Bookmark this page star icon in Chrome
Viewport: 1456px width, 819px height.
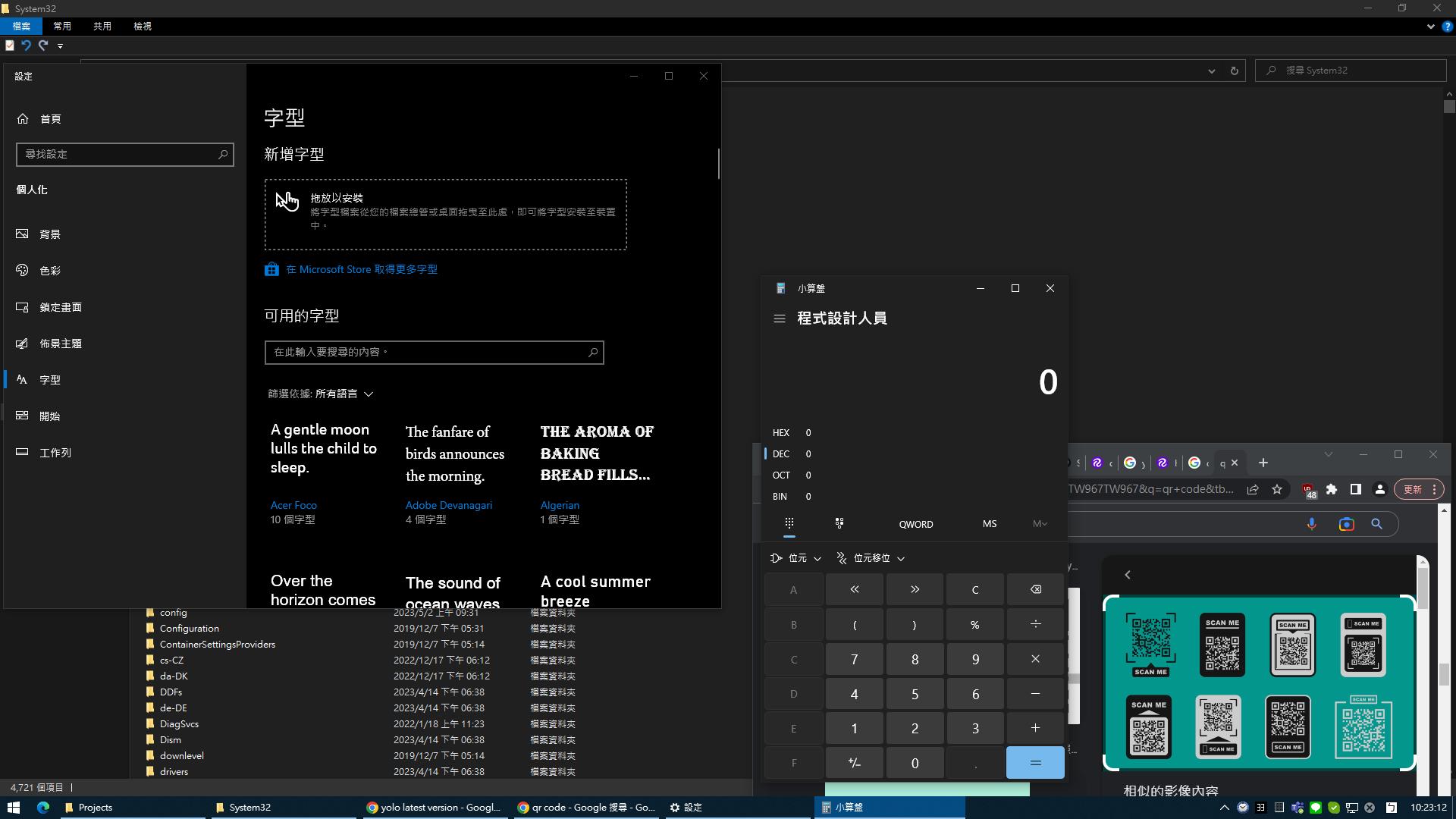click(1277, 489)
